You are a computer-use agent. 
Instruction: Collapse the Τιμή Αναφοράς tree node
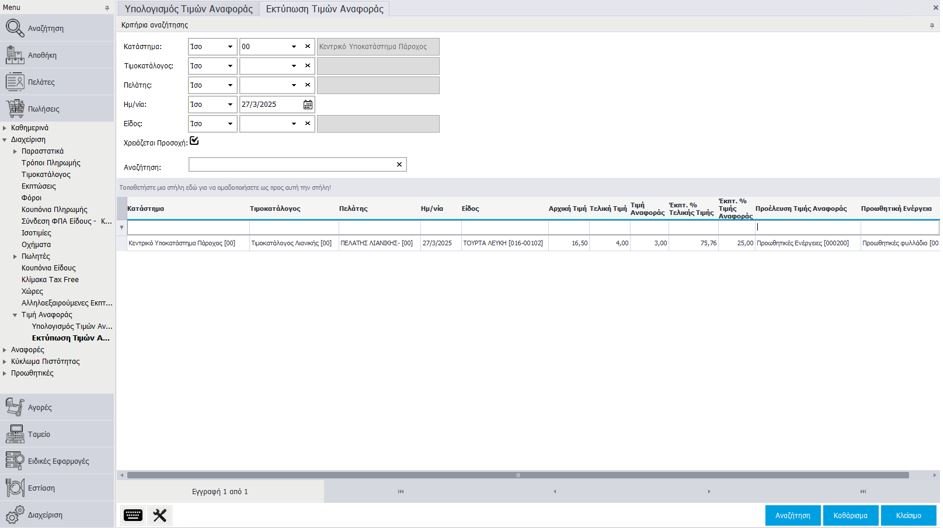pyautogui.click(x=15, y=315)
